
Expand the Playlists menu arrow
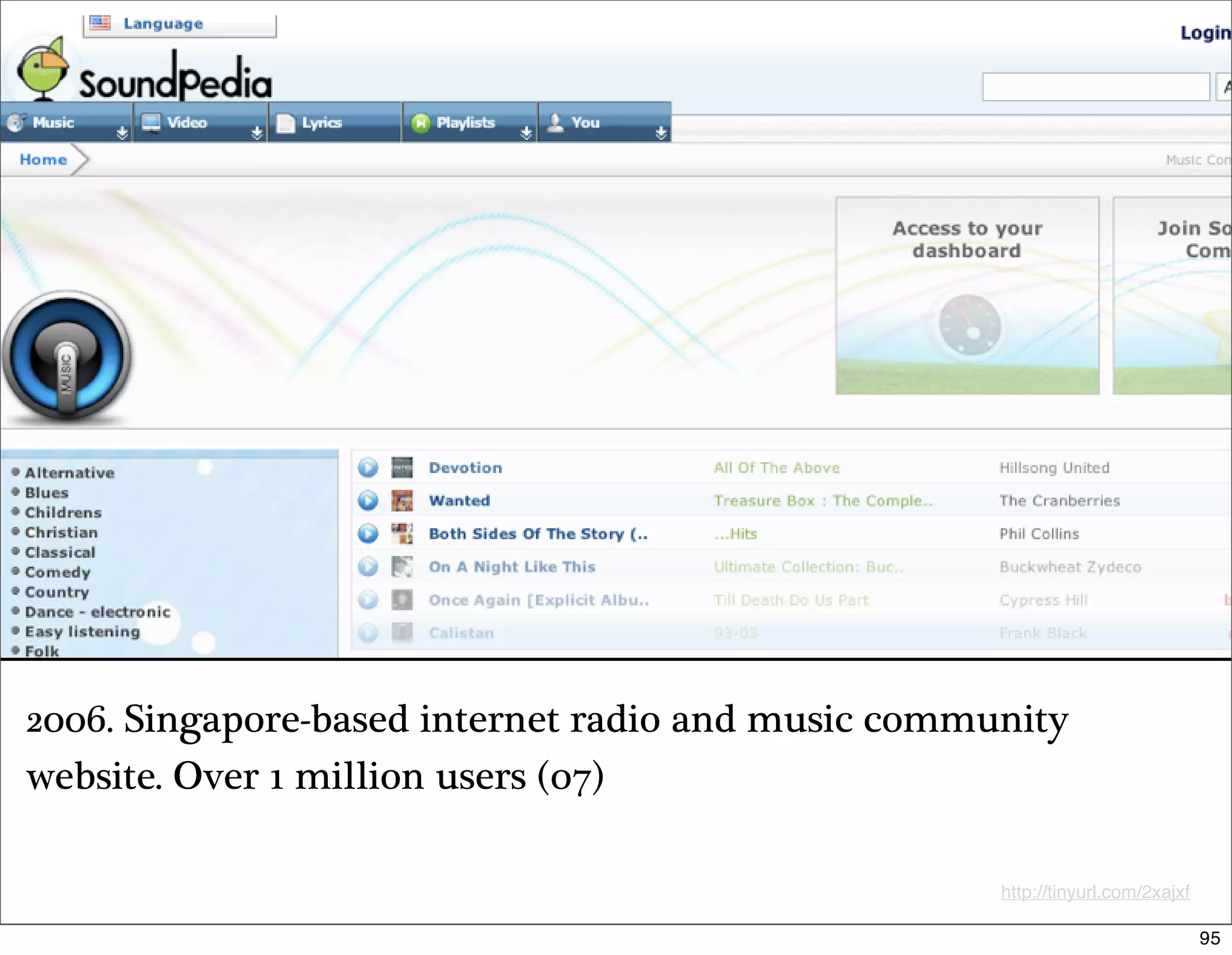(x=526, y=133)
